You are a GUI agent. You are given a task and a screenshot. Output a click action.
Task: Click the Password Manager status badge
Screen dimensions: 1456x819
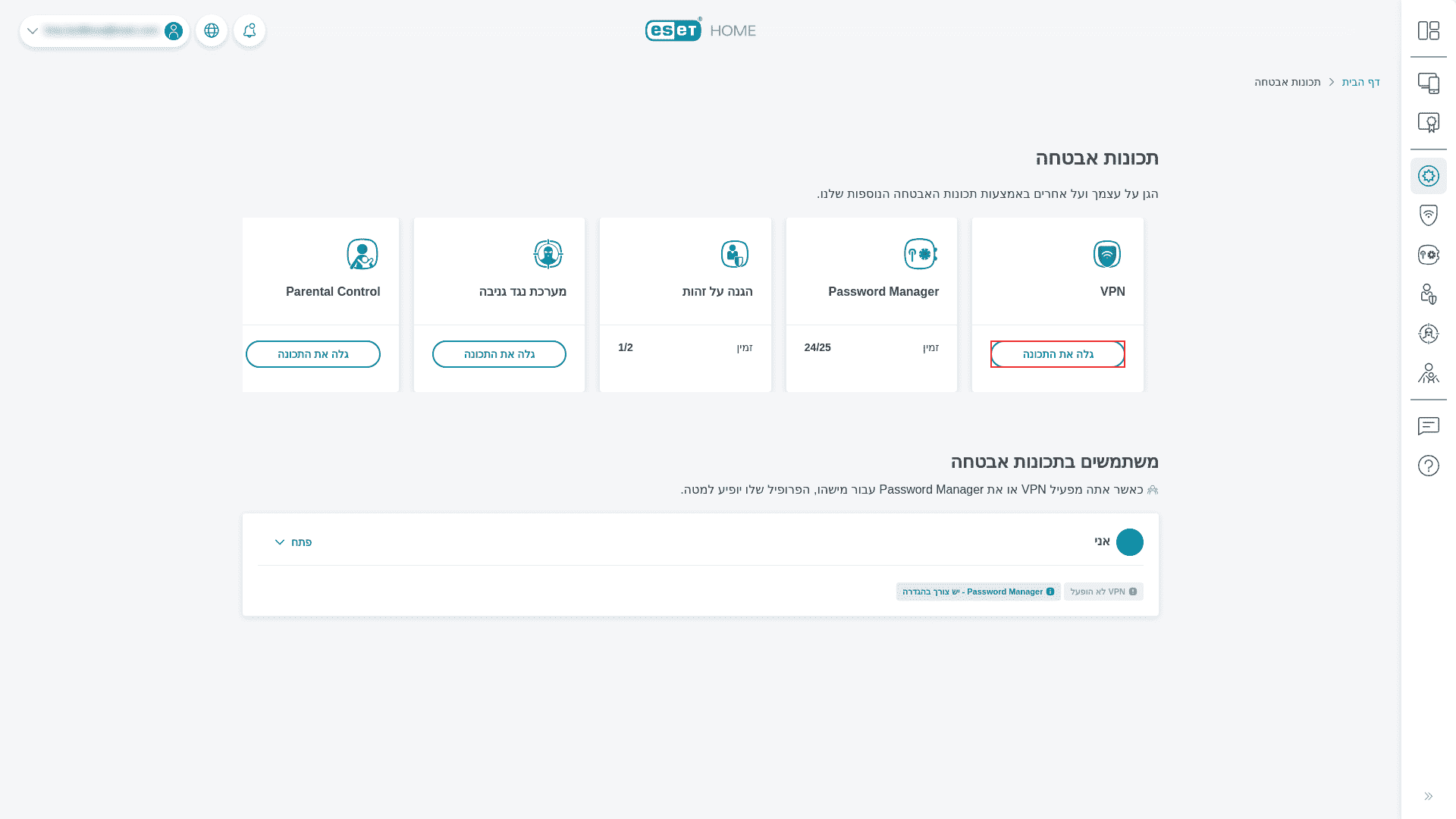(977, 591)
